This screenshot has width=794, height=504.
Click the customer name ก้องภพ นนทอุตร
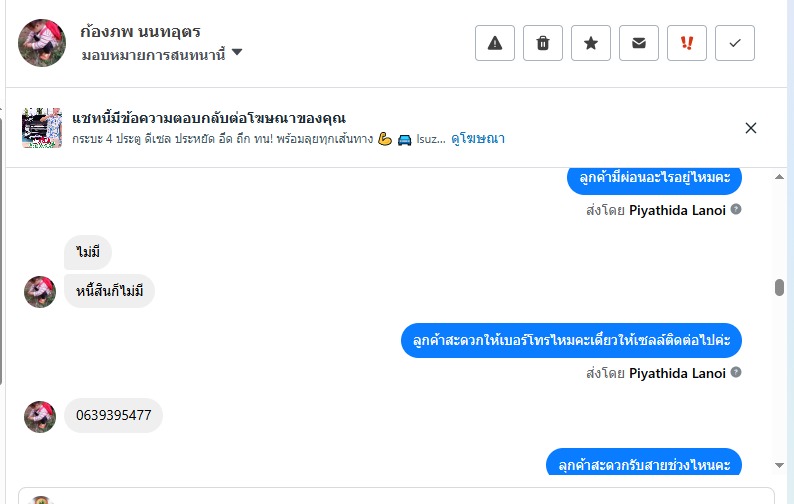140,32
